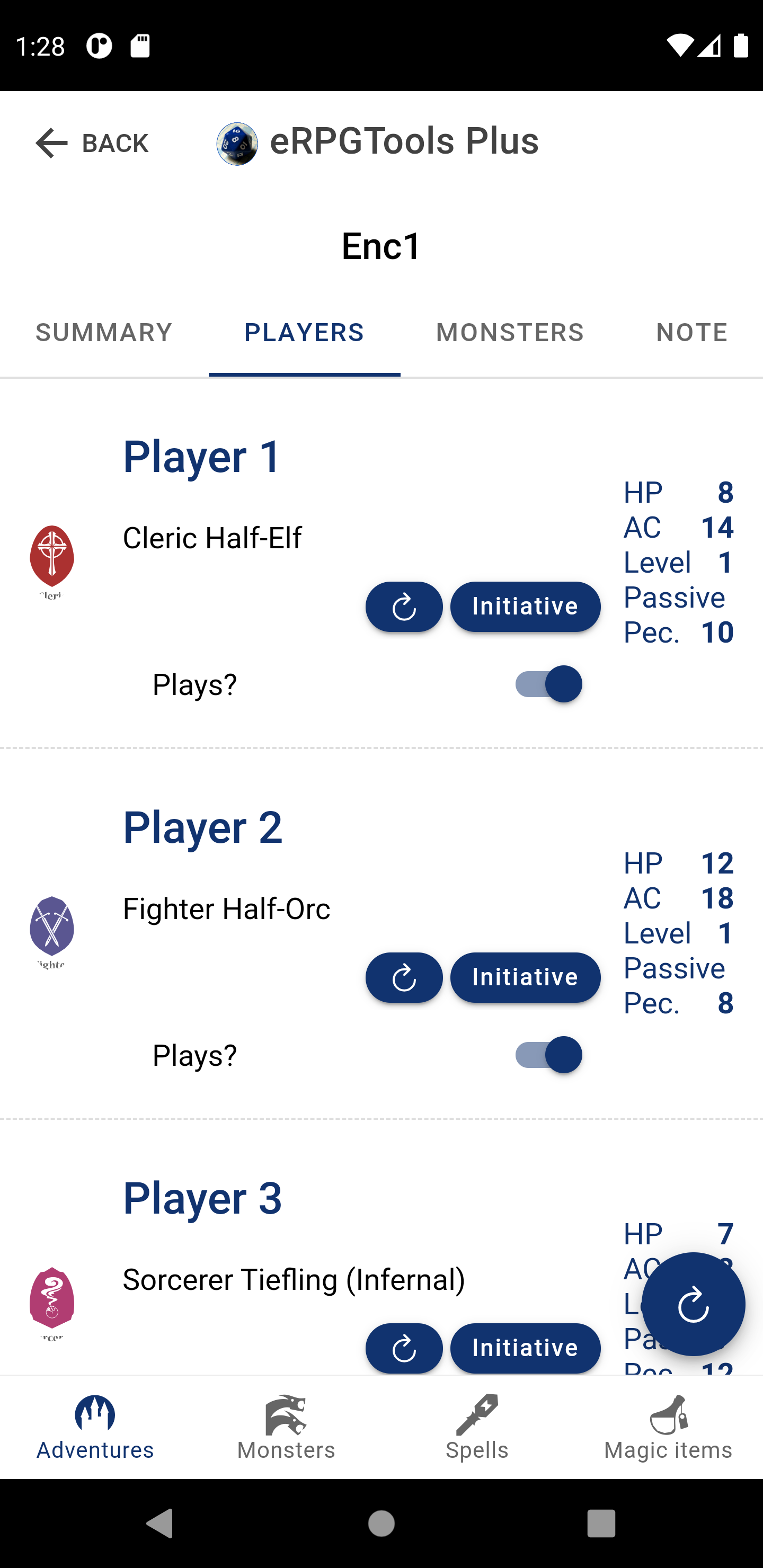Tap the Cleric class emblem

52,561
